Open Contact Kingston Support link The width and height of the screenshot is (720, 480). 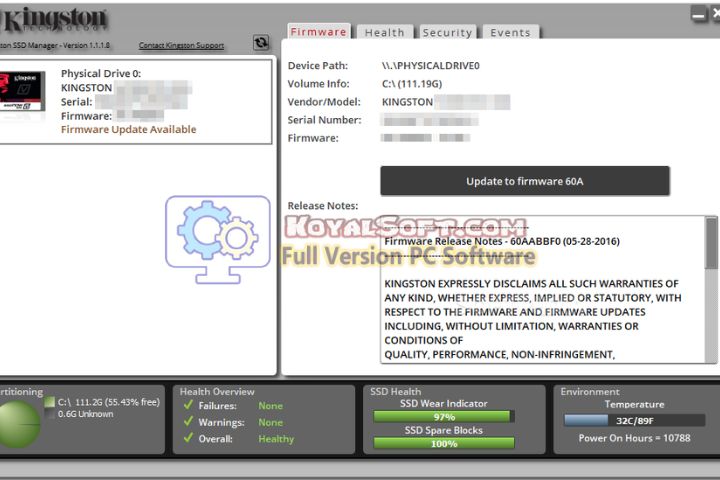(181, 45)
